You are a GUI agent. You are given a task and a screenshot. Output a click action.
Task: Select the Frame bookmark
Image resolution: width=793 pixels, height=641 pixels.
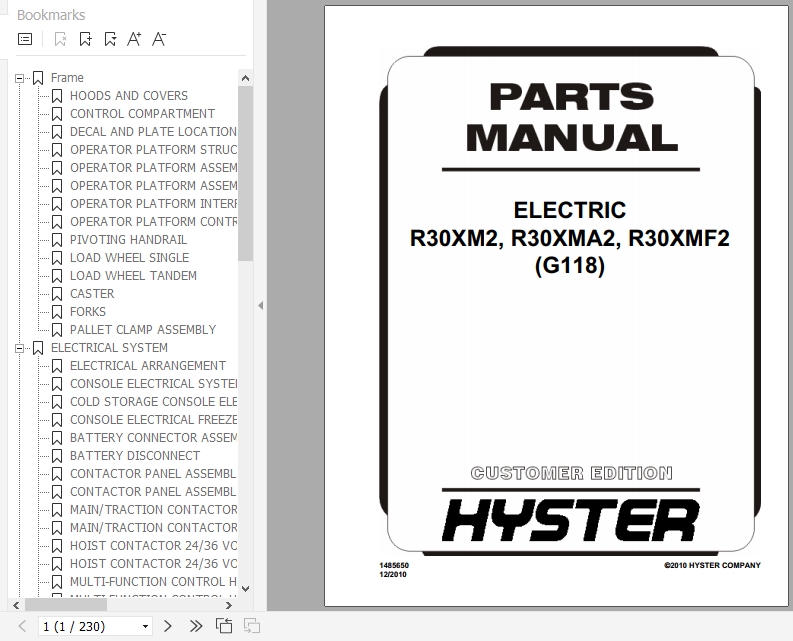(67, 78)
